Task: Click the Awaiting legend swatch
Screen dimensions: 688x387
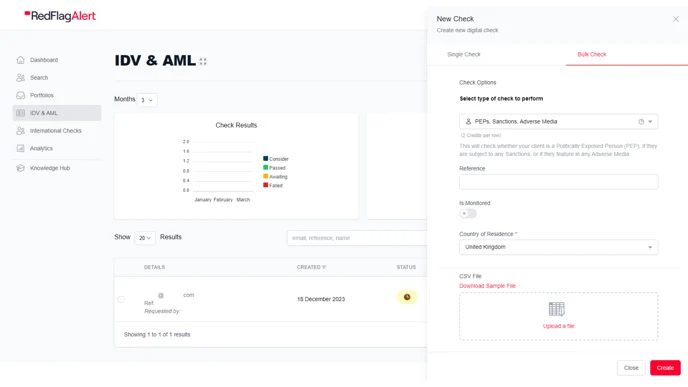Action: coord(265,176)
